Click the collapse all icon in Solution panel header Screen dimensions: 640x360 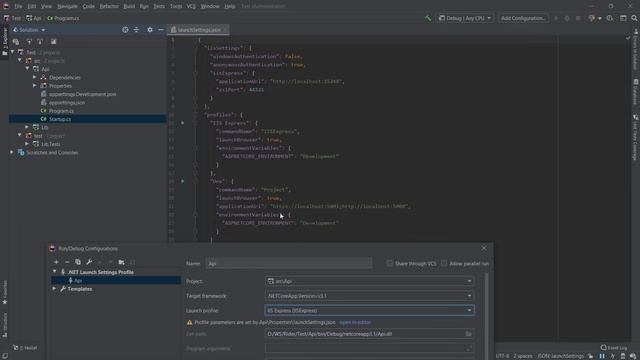tap(136, 30)
